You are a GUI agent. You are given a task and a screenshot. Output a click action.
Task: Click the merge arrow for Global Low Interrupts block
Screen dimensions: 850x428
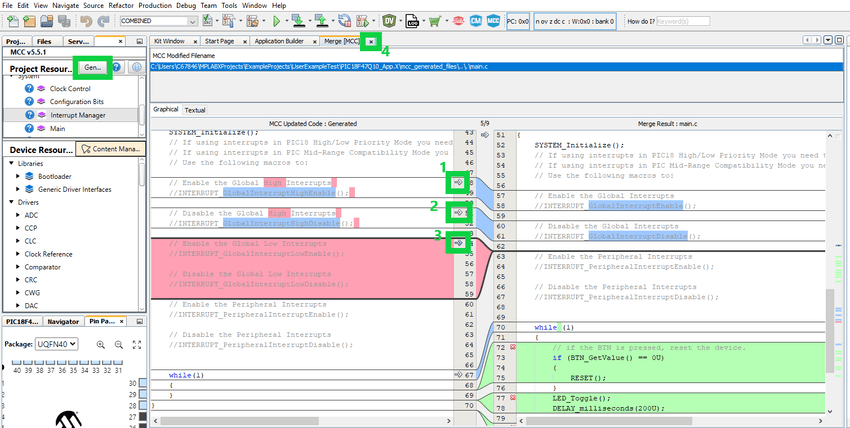(x=457, y=242)
